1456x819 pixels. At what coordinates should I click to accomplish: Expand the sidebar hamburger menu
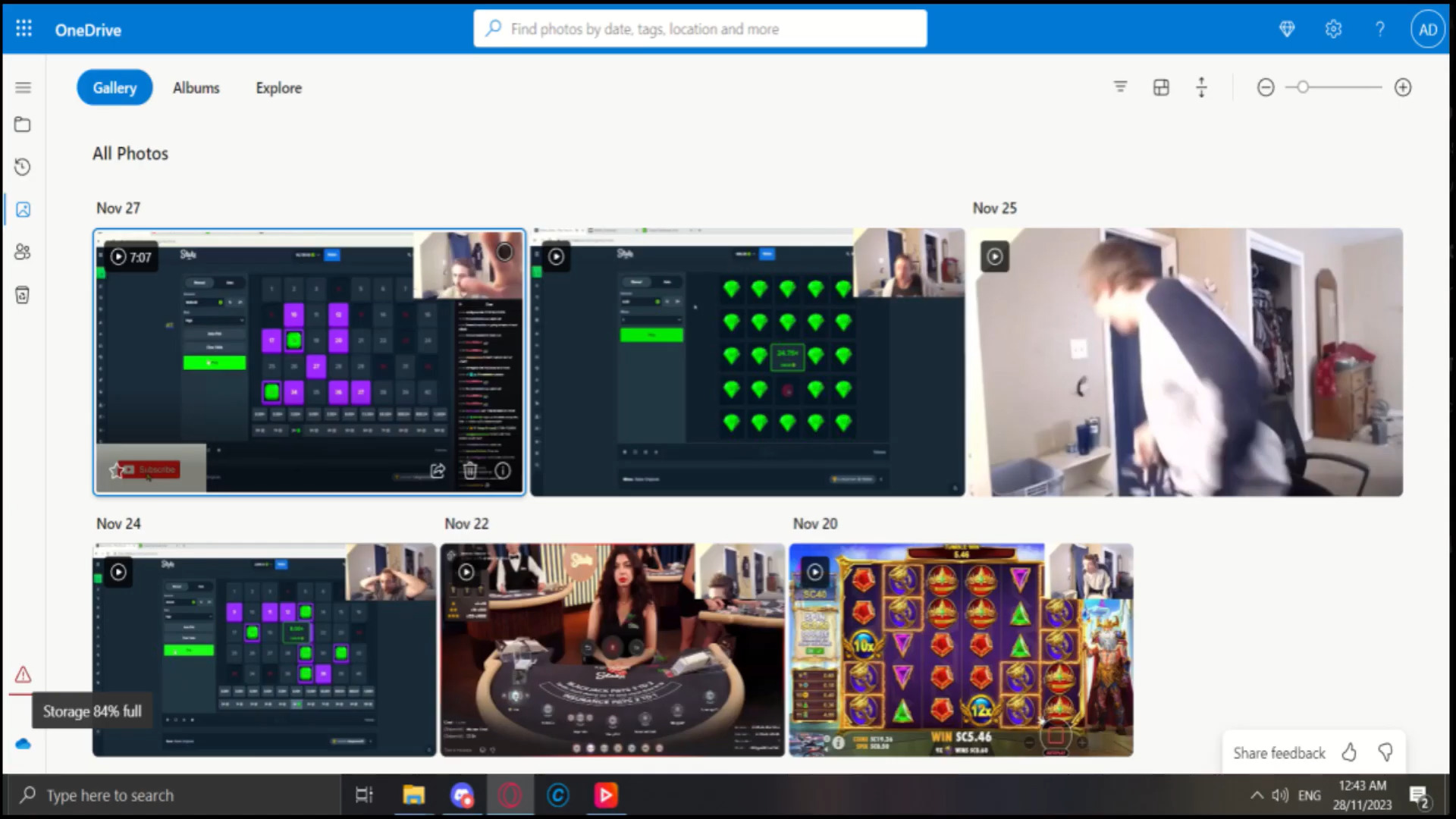[24, 88]
